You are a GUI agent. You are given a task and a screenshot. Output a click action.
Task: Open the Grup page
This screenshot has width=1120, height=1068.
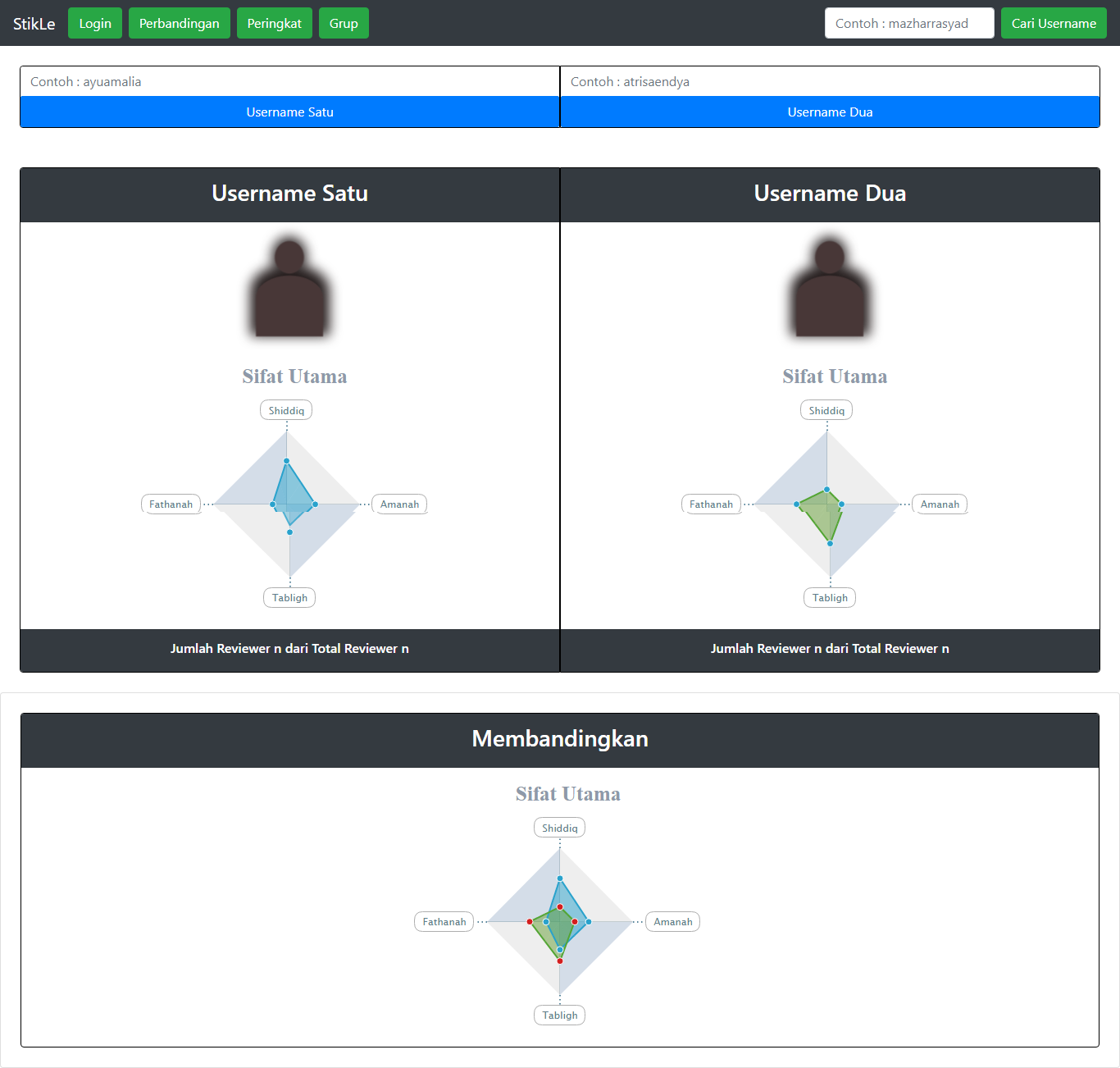pos(344,23)
